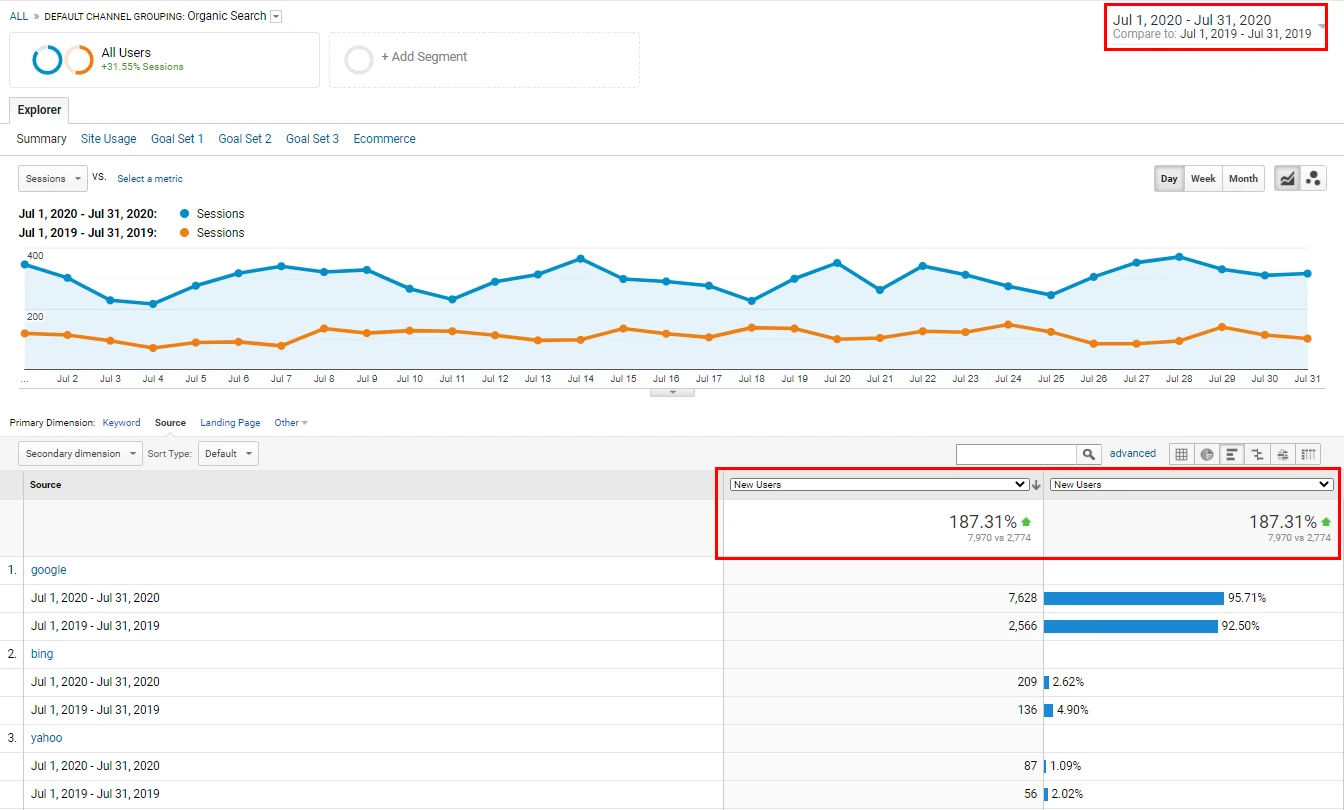Switch graph granularity to Month
The width and height of the screenshot is (1344, 810).
pos(1242,178)
